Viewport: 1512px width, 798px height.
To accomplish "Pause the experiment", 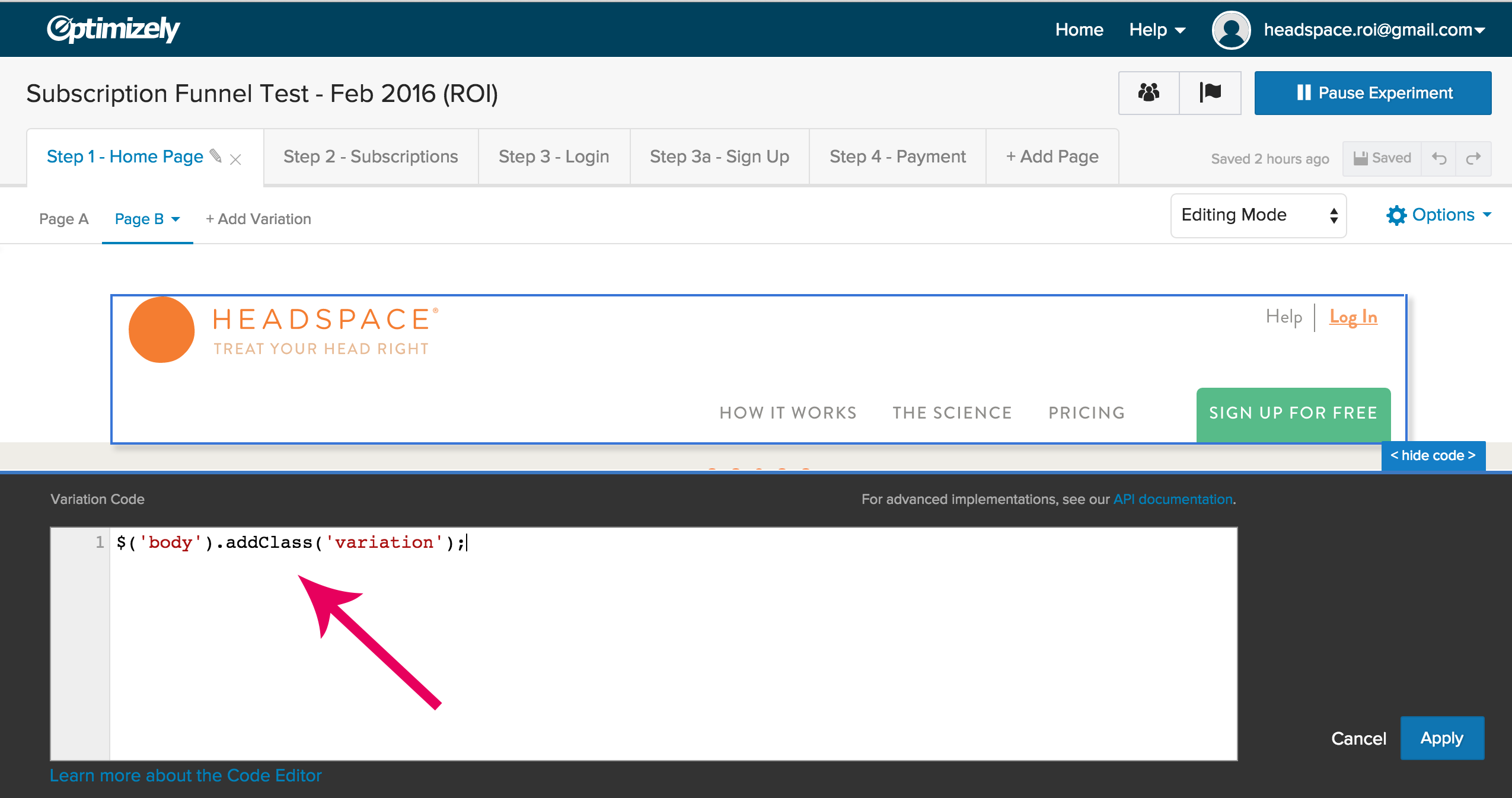I will [1373, 92].
